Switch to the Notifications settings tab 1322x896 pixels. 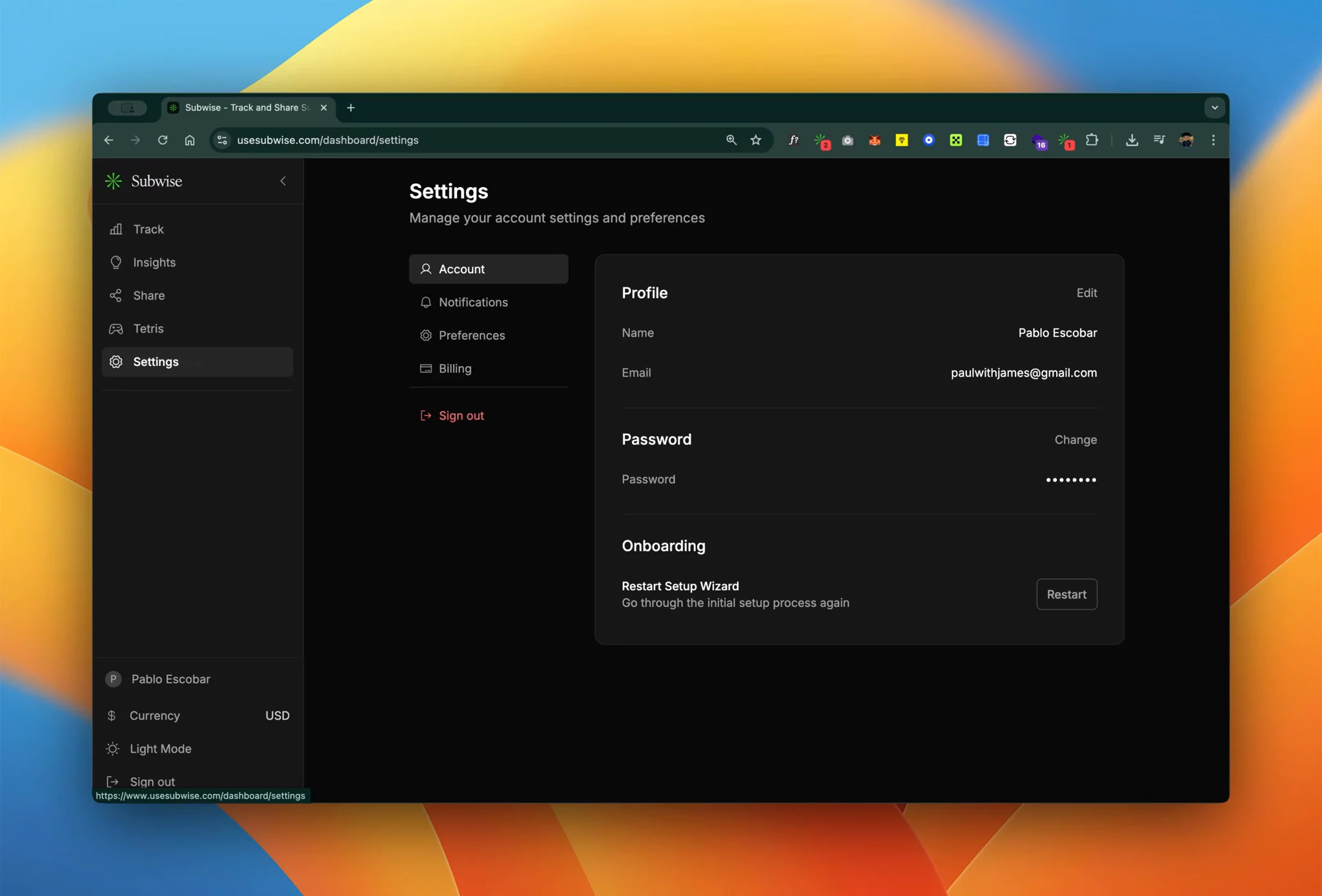tap(473, 302)
